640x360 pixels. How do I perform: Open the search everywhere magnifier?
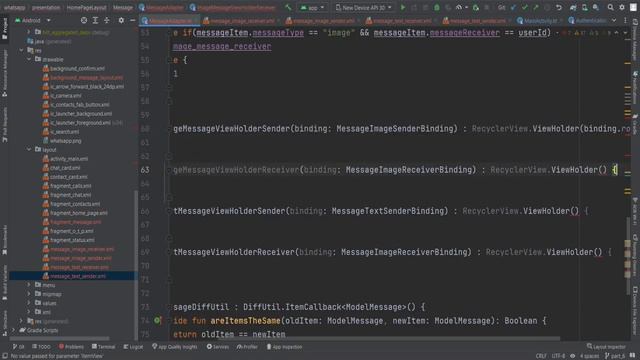click(x=610, y=7)
